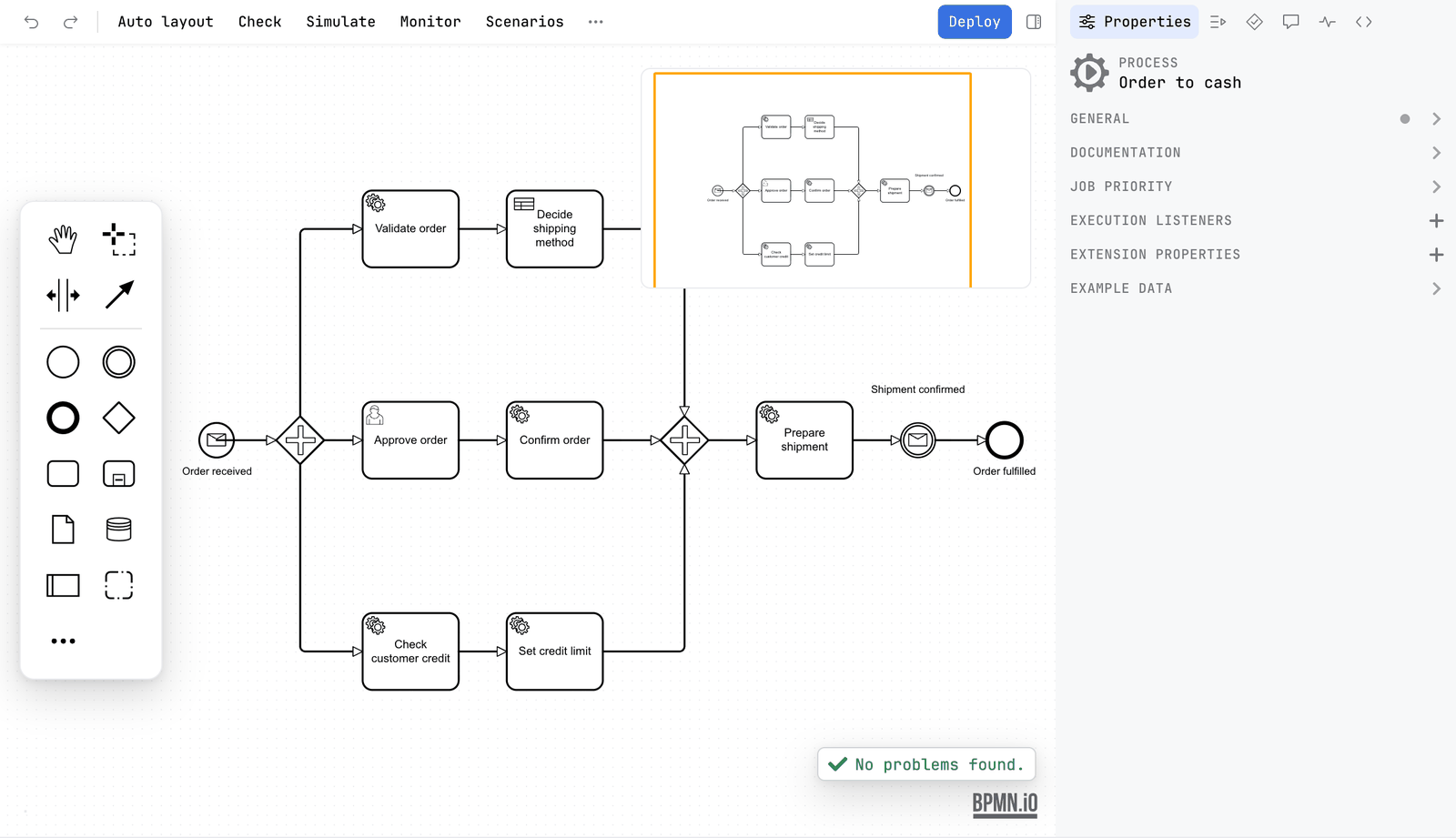Viewport: 1456px width, 838px height.
Task: Expand the Job Priority section
Action: 1256,187
